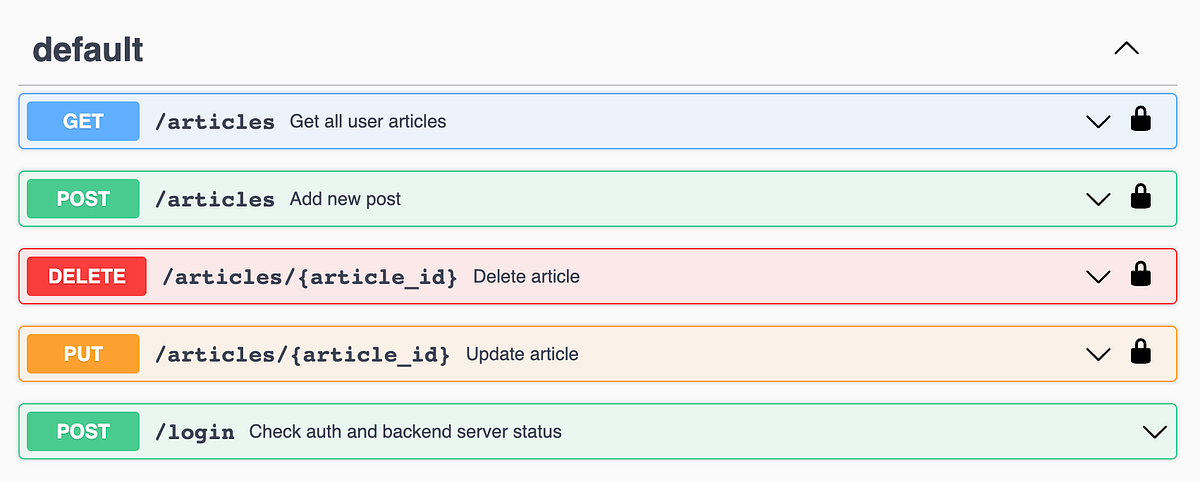The width and height of the screenshot is (1200, 482).
Task: Open authorization lock on Add new post
Action: (x=1140, y=198)
